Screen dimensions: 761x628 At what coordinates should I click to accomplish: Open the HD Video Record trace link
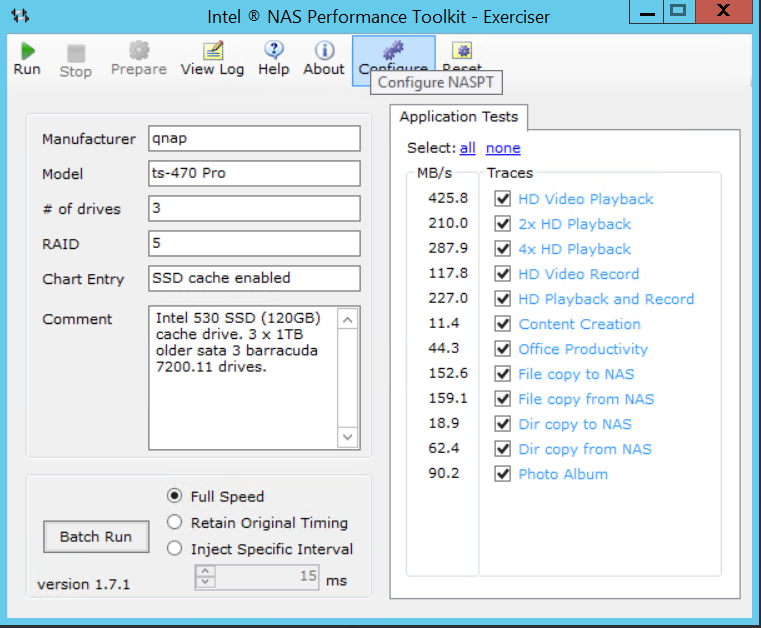[579, 274]
